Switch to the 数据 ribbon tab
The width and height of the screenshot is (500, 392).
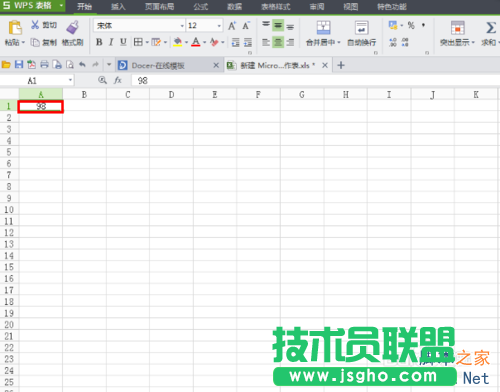pos(234,7)
